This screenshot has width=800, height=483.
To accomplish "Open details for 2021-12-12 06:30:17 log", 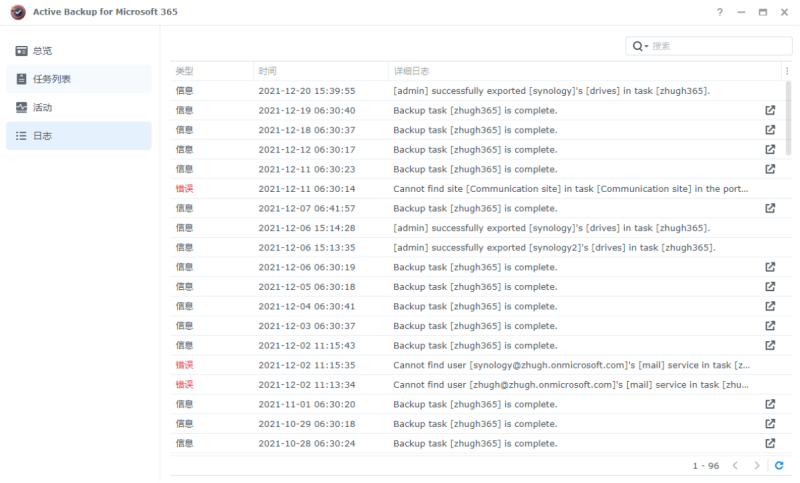I will pos(770,149).
